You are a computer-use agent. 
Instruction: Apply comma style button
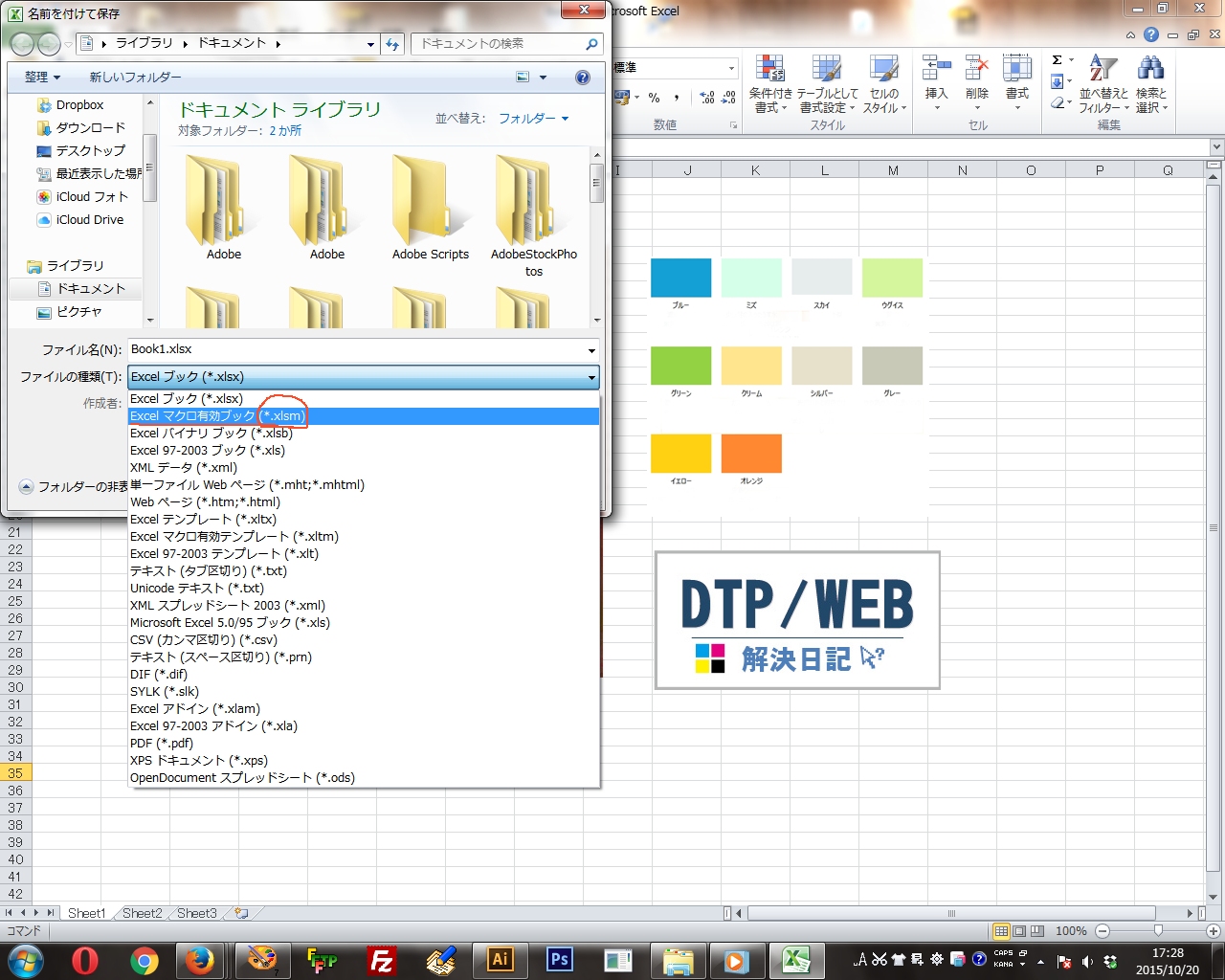(x=676, y=98)
